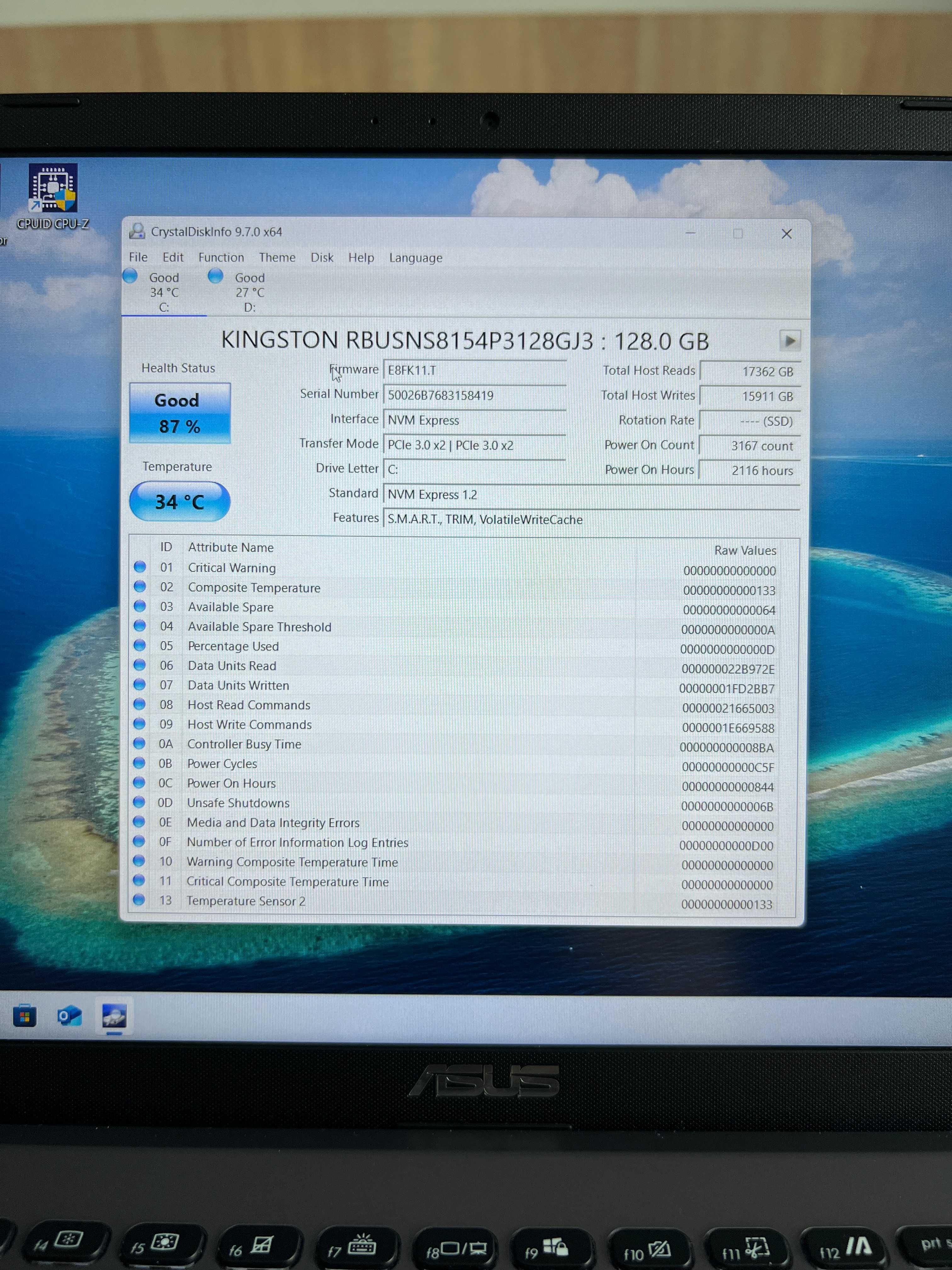This screenshot has width=952, height=1270.
Task: Click Power On Count value 3167 count
Action: pos(750,445)
